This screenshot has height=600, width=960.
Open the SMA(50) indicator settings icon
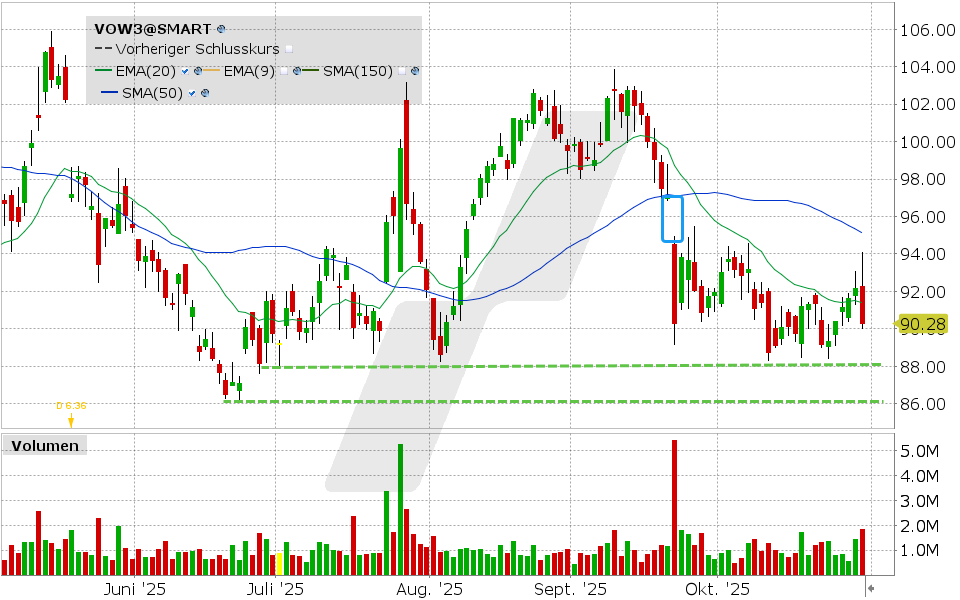point(205,91)
